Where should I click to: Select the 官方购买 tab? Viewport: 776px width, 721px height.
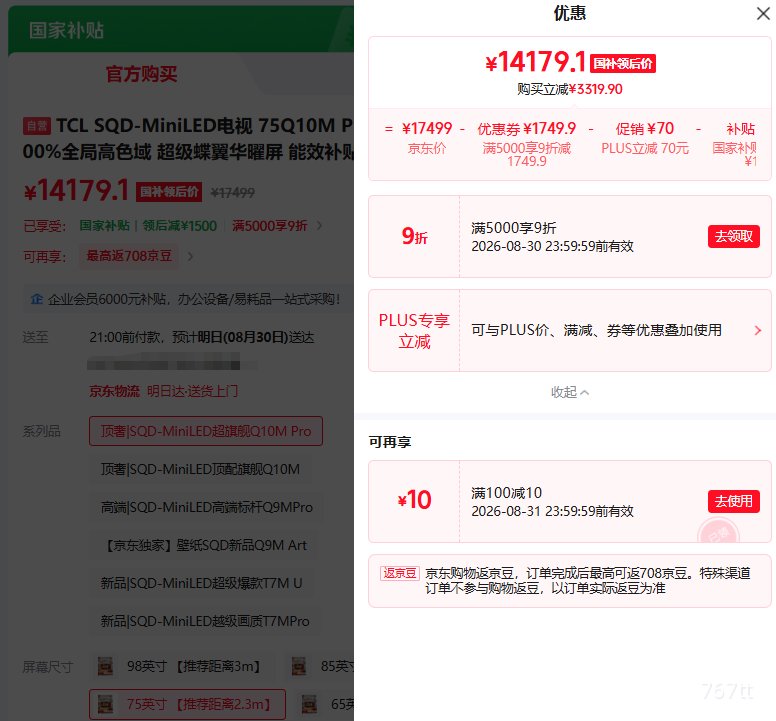[141, 74]
